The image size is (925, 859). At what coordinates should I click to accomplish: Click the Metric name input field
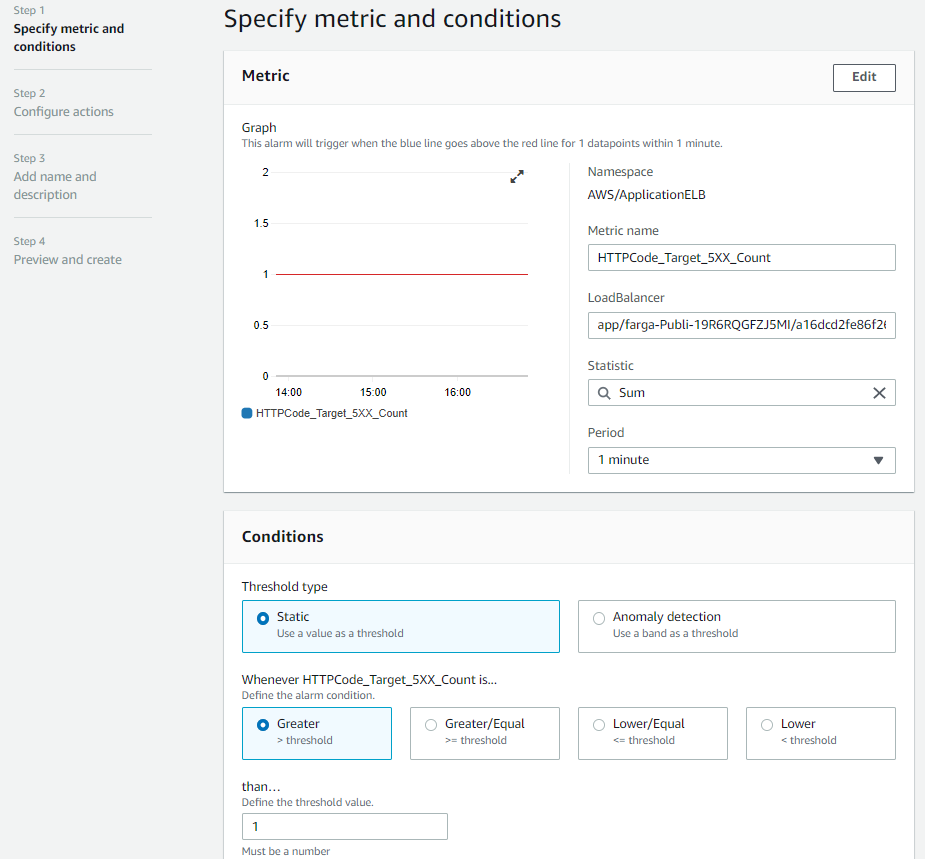(x=741, y=257)
